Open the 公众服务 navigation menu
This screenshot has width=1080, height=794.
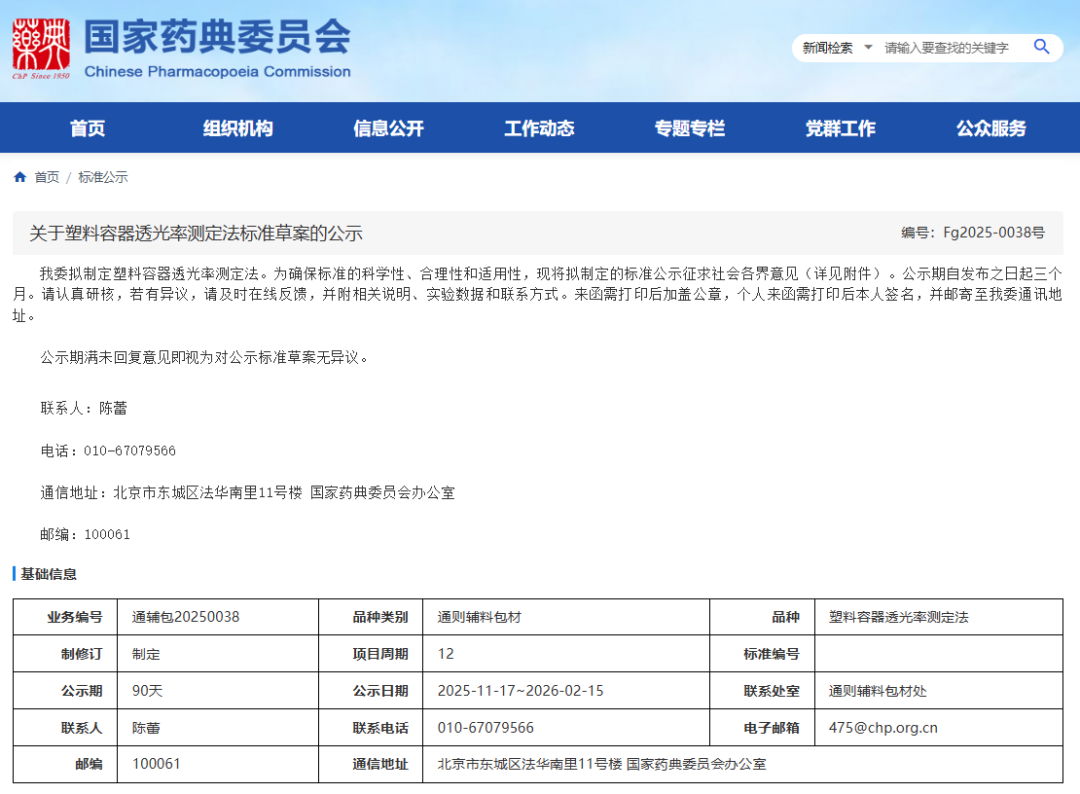[991, 128]
